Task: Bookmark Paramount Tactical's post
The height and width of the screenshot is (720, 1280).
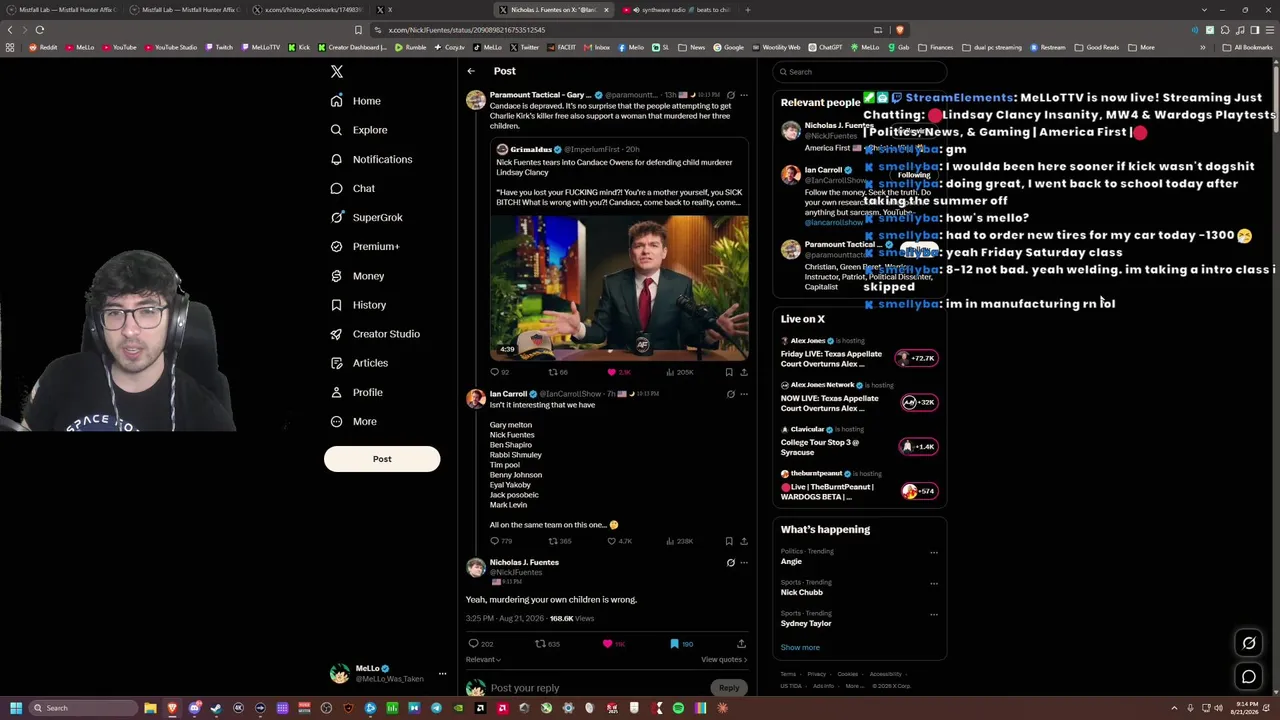Action: coord(729,372)
